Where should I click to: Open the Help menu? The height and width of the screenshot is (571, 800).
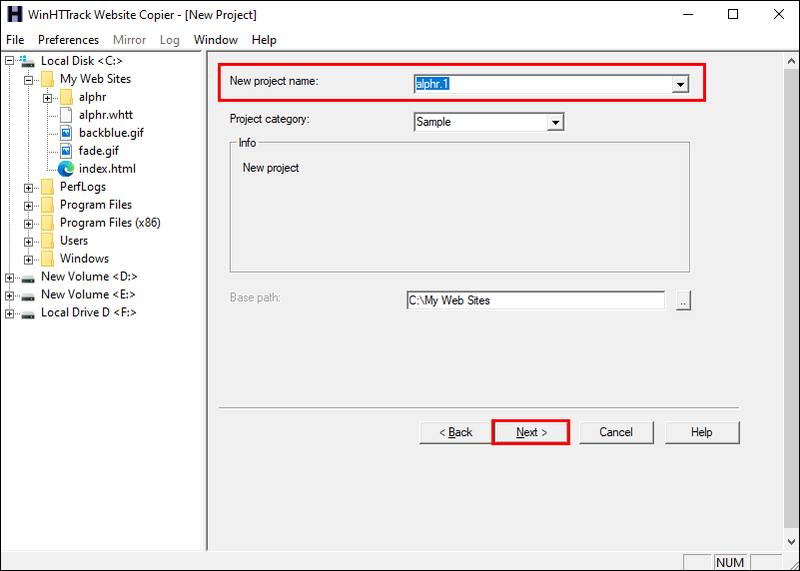pyautogui.click(x=264, y=40)
